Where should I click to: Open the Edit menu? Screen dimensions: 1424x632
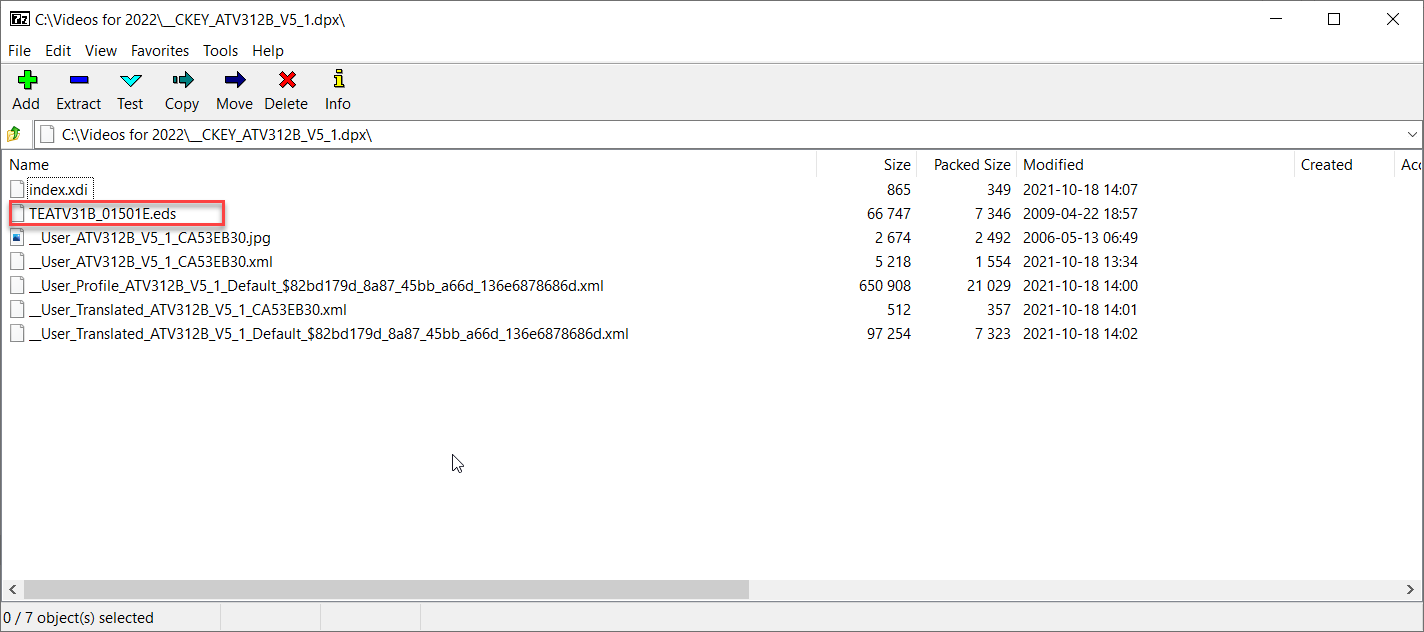[x=58, y=51]
